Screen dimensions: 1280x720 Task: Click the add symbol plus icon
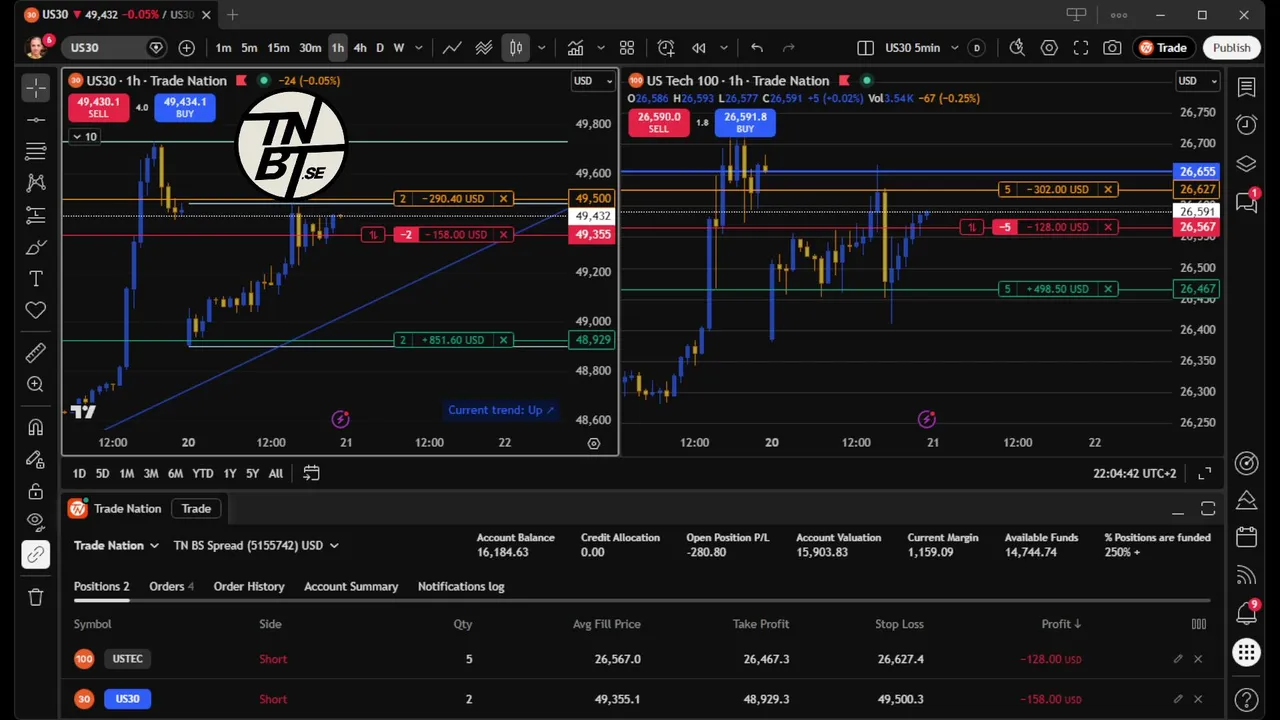(x=187, y=47)
